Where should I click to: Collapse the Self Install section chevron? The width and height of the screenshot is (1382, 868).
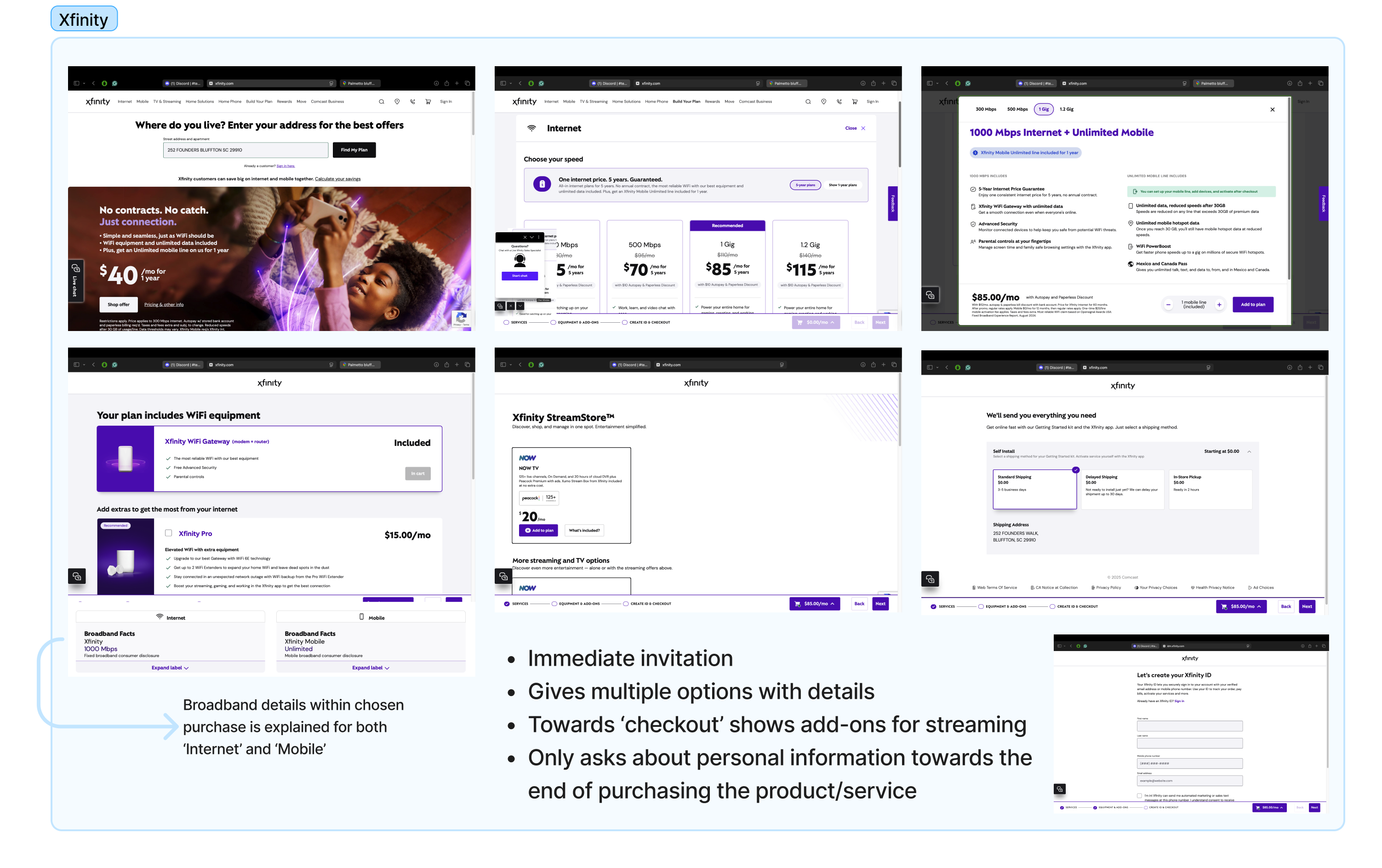pos(1249,451)
